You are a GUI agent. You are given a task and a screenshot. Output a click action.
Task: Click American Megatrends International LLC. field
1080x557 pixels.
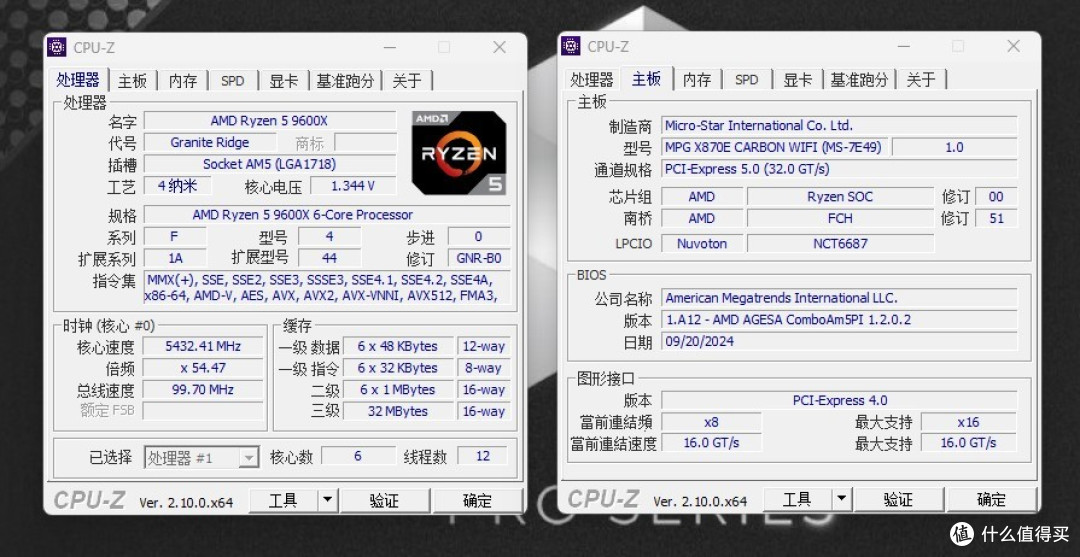tap(839, 298)
